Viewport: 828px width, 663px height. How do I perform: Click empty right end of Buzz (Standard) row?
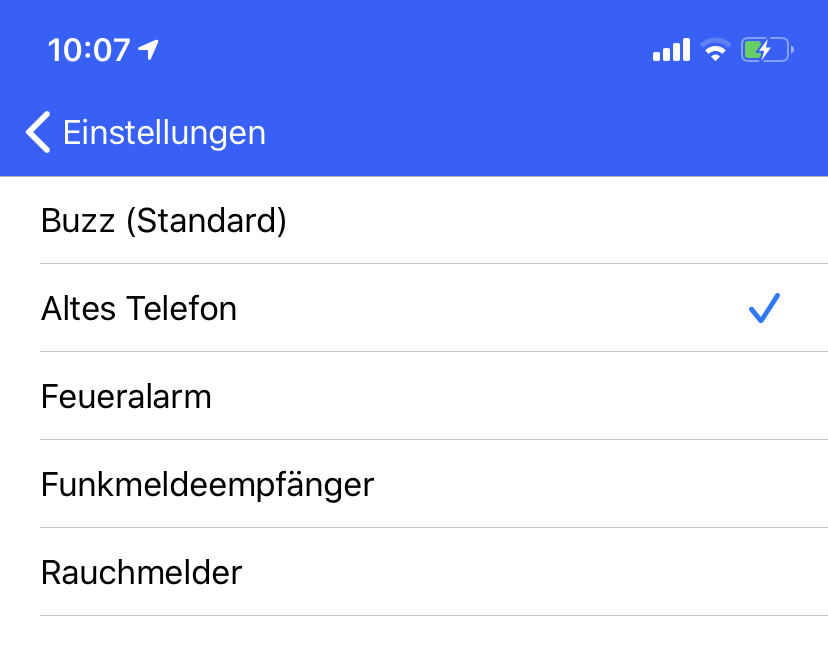700,221
